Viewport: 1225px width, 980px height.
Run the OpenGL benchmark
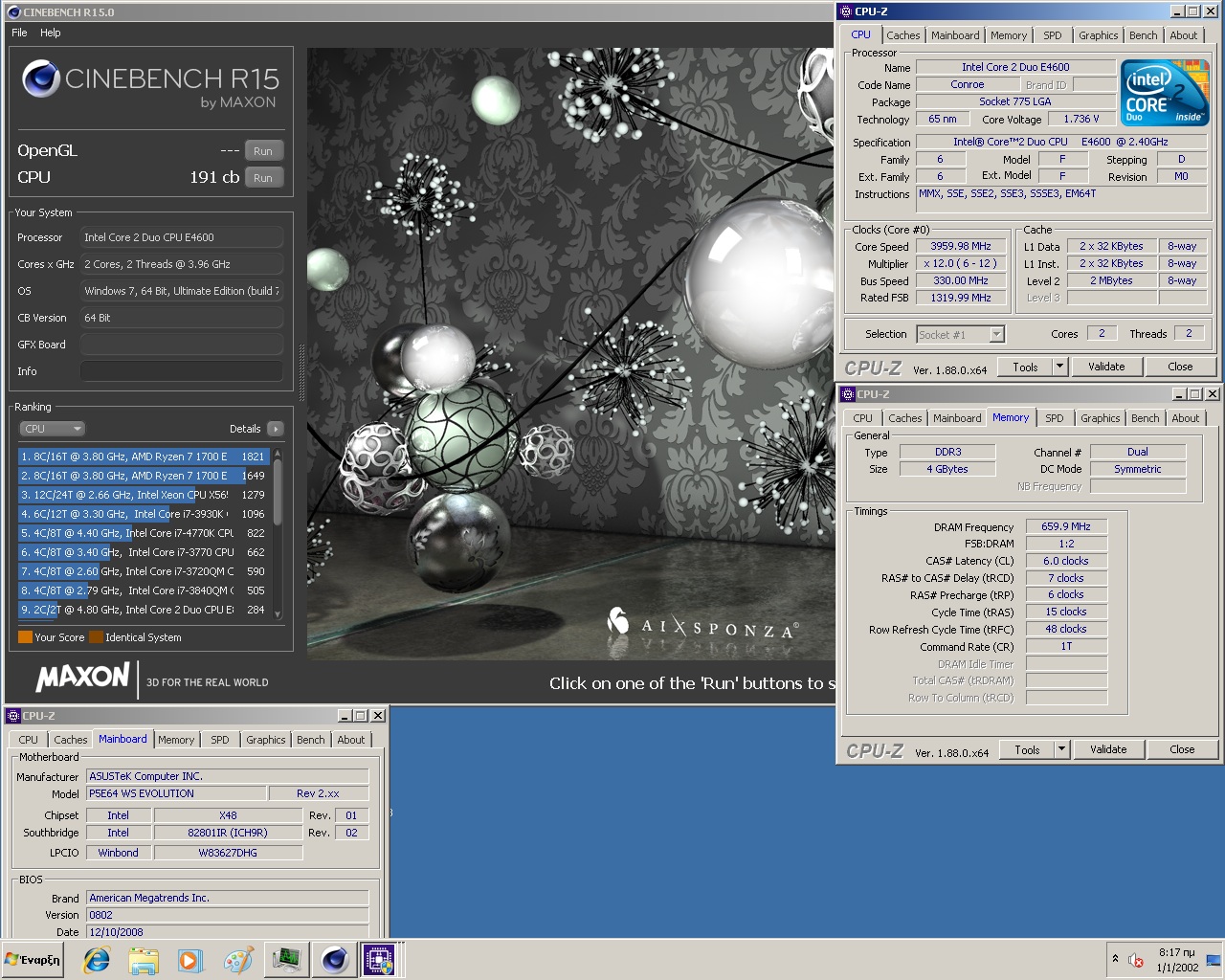263,151
